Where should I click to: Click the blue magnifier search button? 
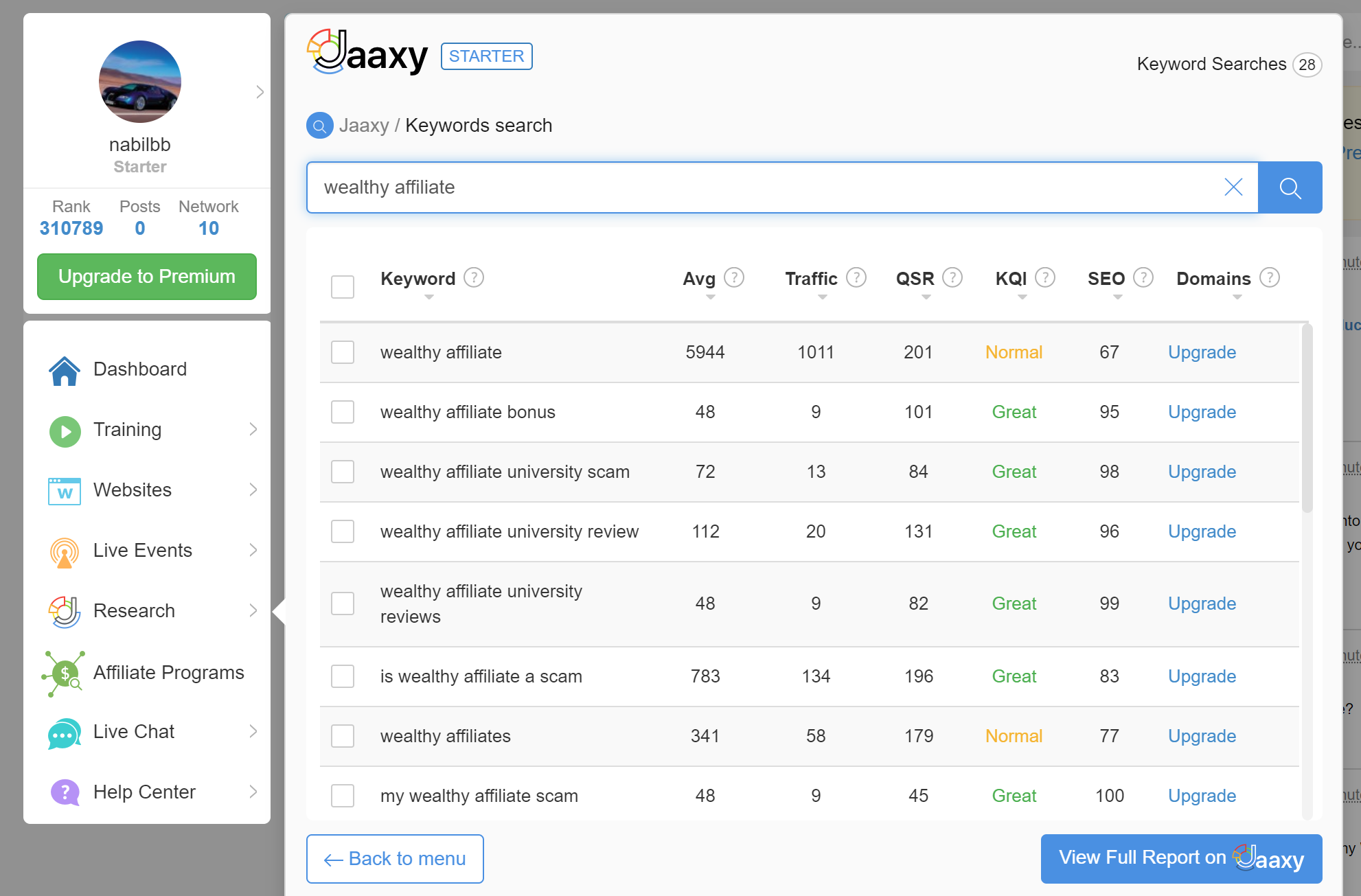pos(1290,187)
